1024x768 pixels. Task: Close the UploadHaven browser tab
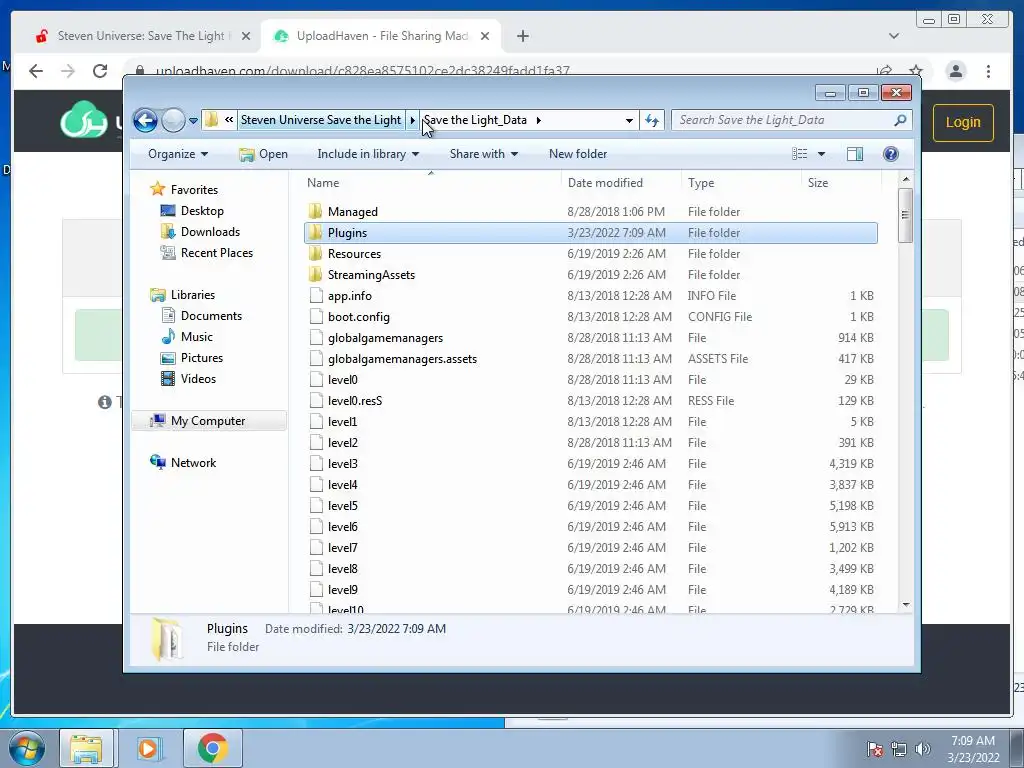485,36
